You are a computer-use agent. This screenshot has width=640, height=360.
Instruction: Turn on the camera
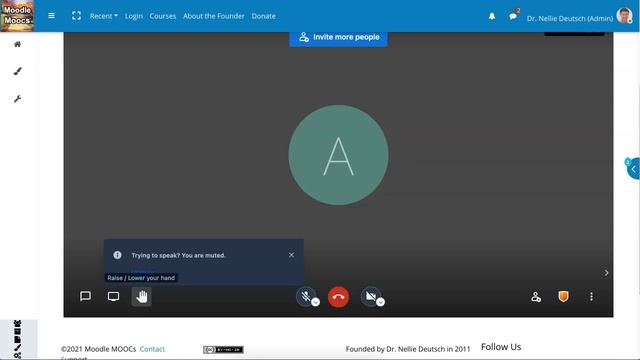[x=371, y=296]
